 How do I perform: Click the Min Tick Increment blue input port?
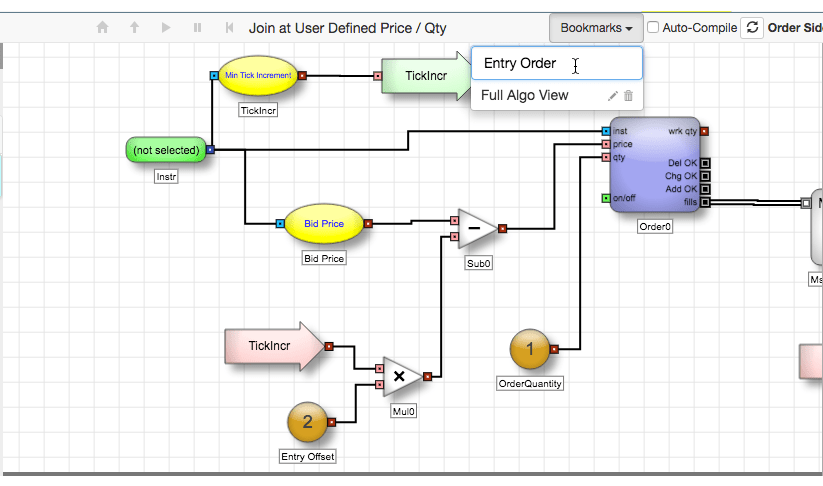[214, 76]
